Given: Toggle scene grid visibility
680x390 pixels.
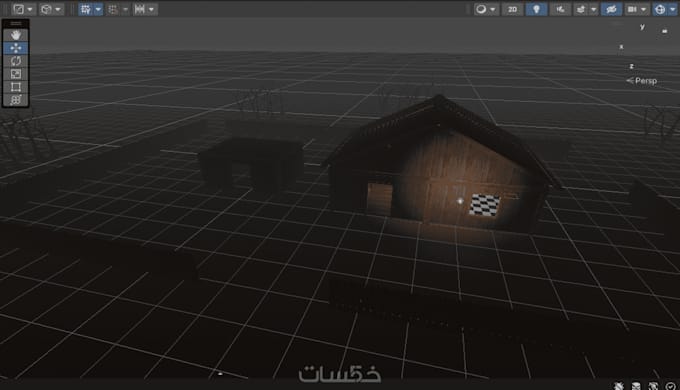Looking at the screenshot, I should (x=85, y=9).
